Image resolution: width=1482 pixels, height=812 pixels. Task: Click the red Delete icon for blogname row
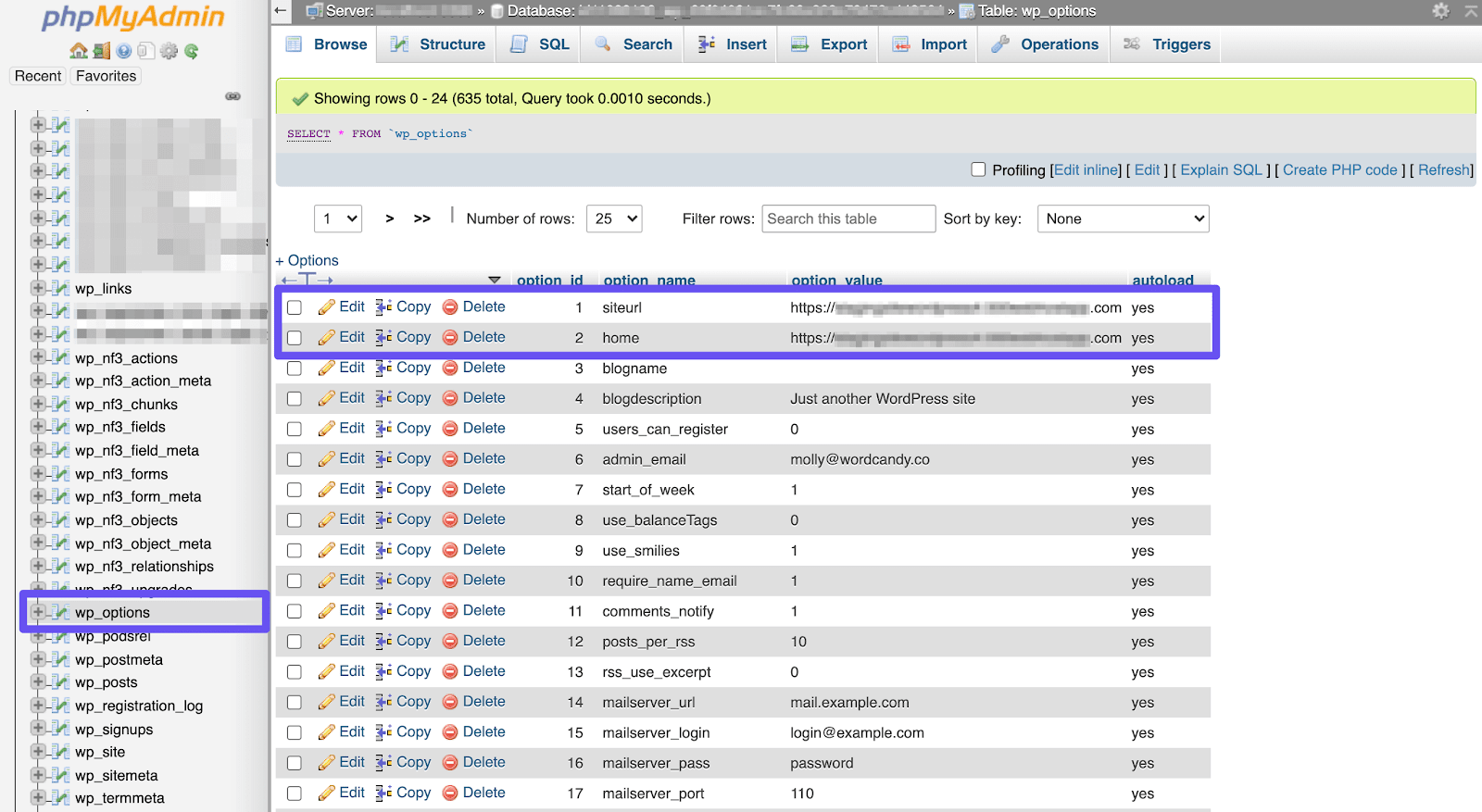click(450, 369)
